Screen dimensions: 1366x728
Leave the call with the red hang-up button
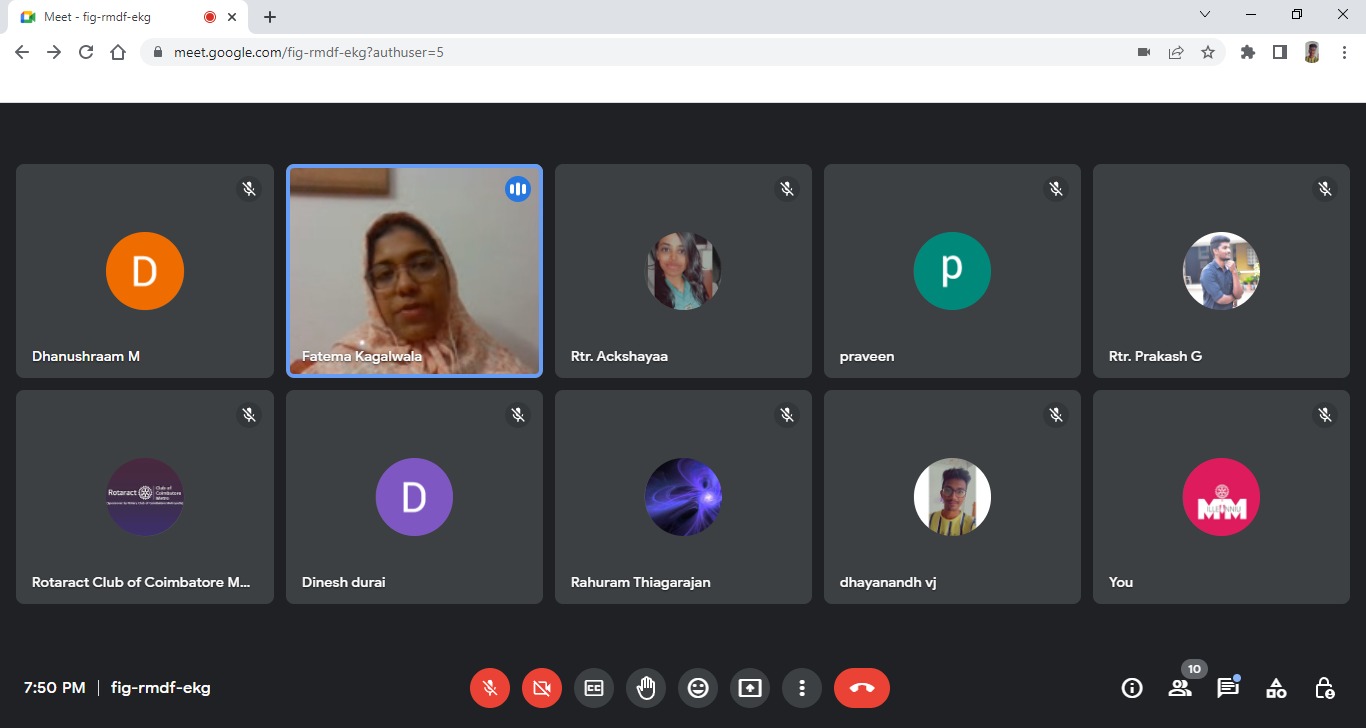pos(862,688)
